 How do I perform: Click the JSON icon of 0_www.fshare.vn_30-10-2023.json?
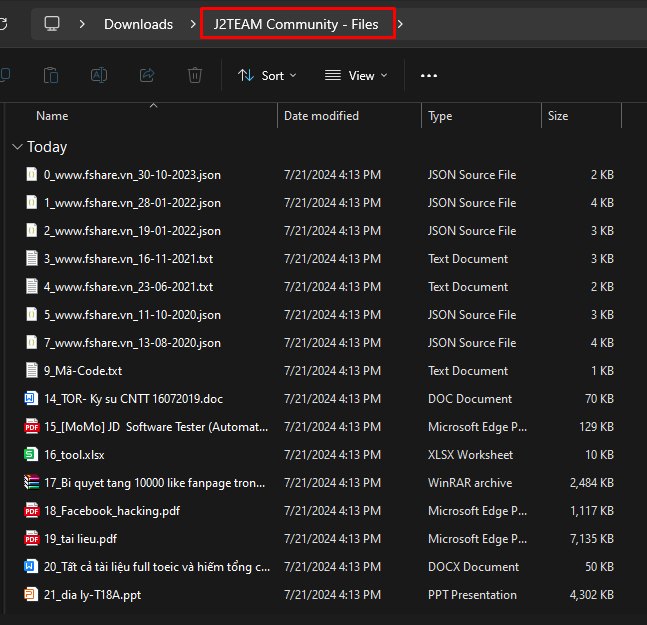(x=32, y=175)
